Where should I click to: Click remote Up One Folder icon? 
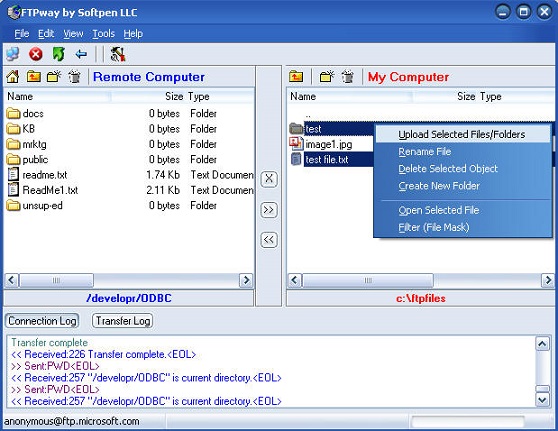pyautogui.click(x=34, y=77)
